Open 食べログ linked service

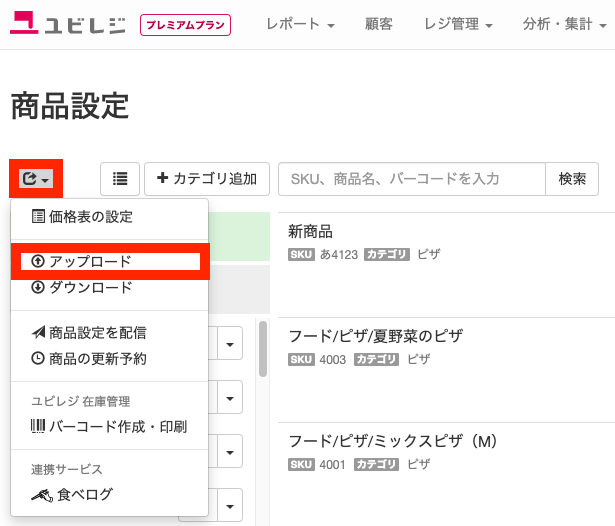72,495
